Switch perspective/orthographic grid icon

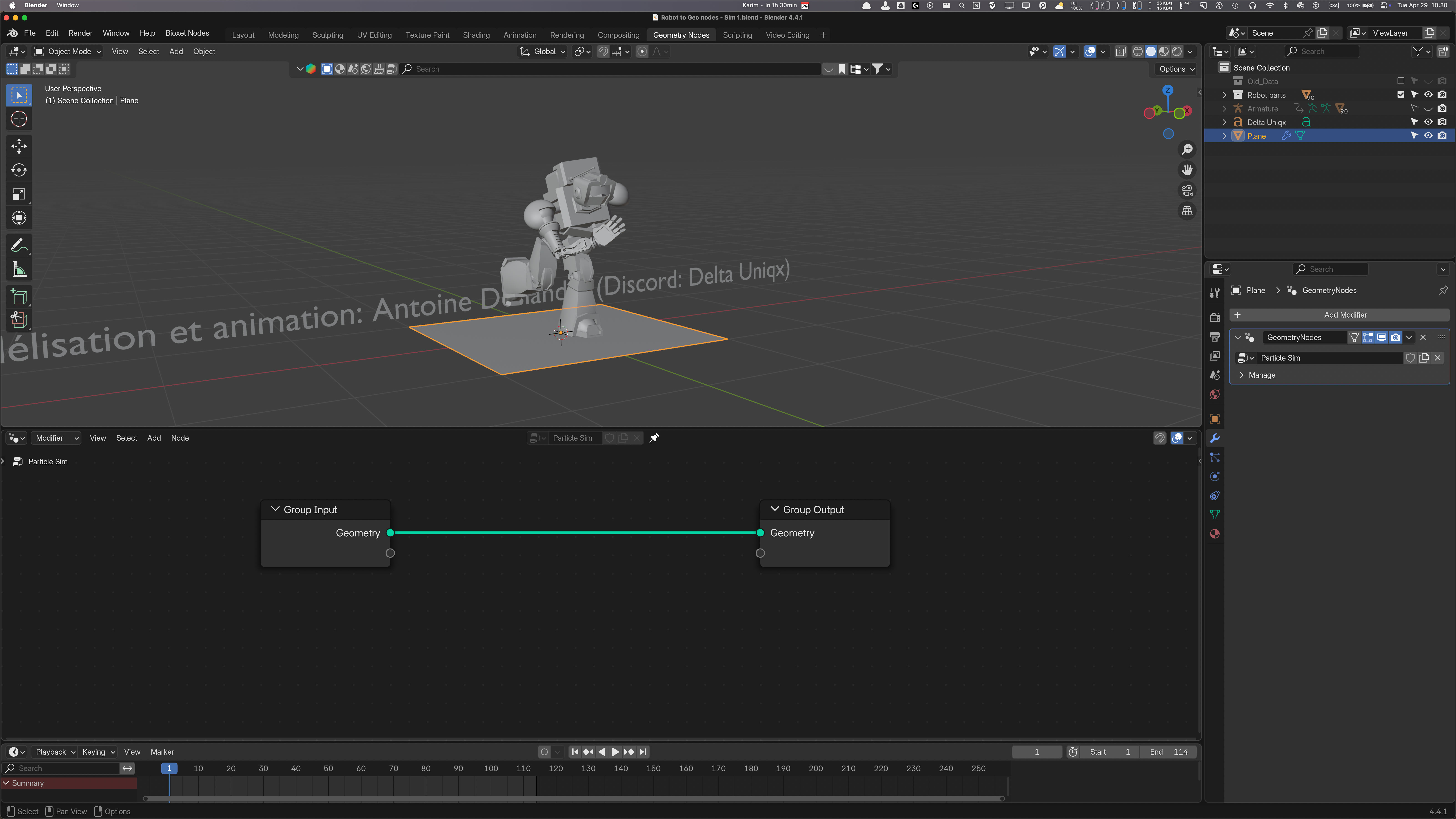tap(1187, 211)
